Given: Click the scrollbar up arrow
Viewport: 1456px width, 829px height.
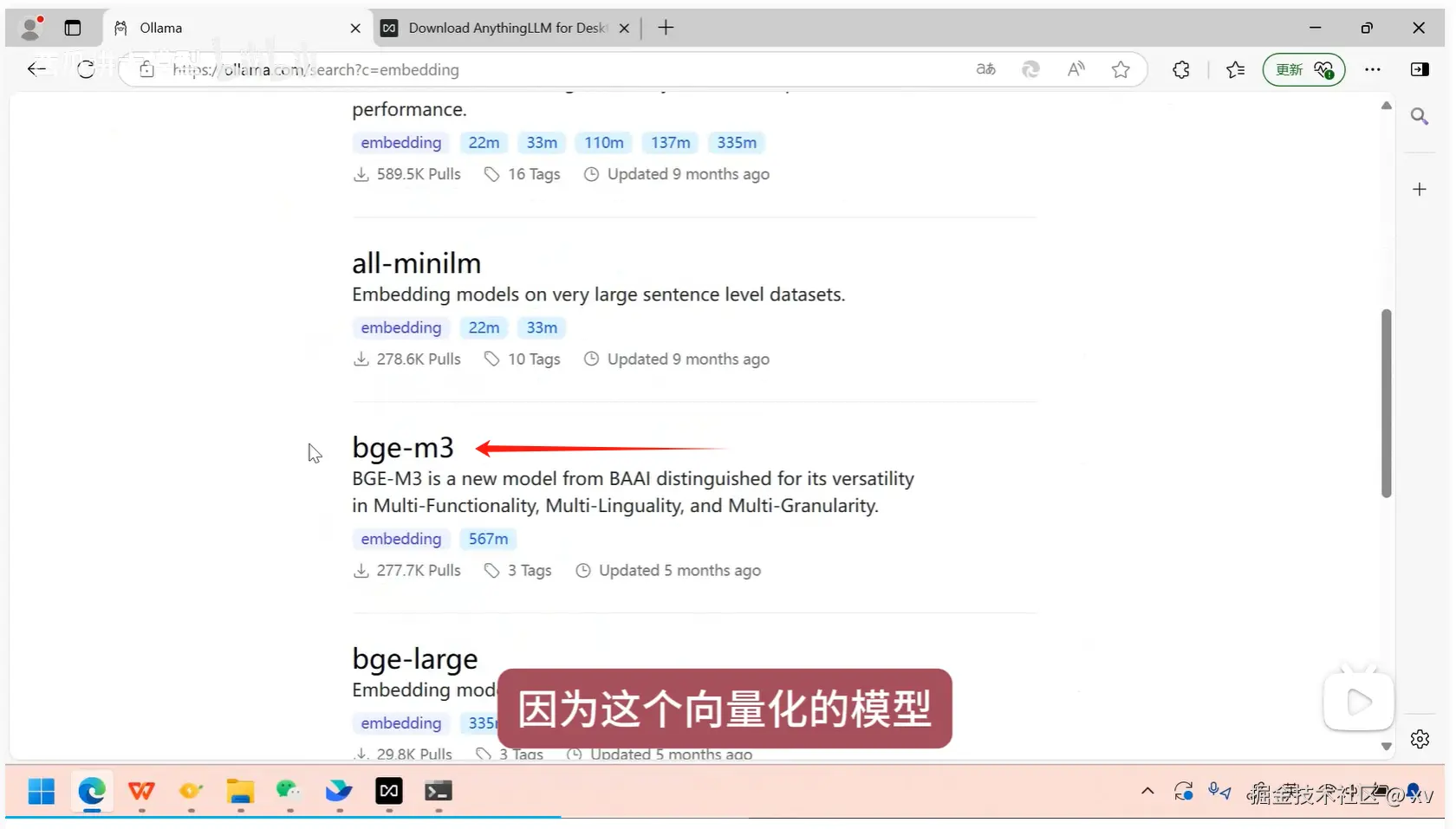Looking at the screenshot, I should pyautogui.click(x=1386, y=105).
